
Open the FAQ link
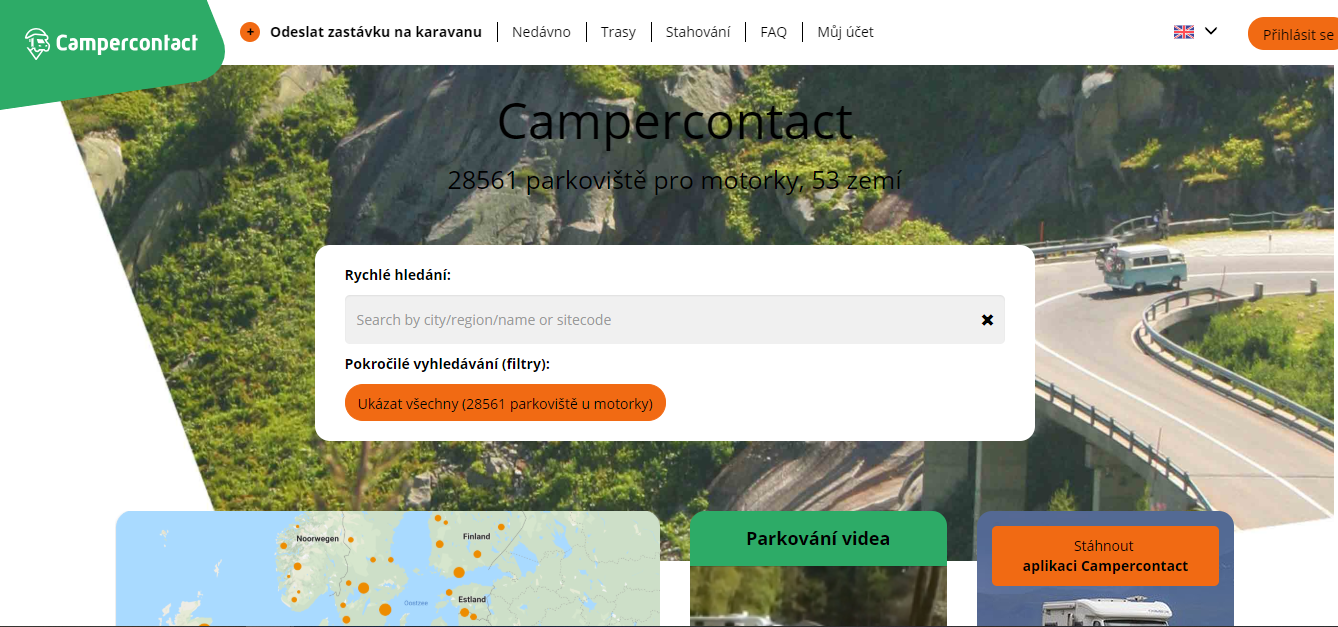coord(773,32)
